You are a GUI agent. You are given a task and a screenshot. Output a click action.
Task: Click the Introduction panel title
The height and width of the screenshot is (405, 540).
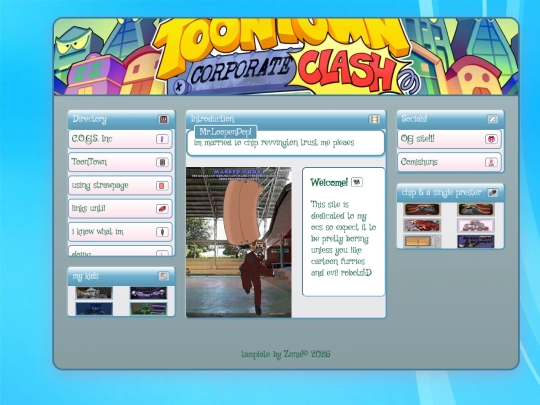coord(212,119)
